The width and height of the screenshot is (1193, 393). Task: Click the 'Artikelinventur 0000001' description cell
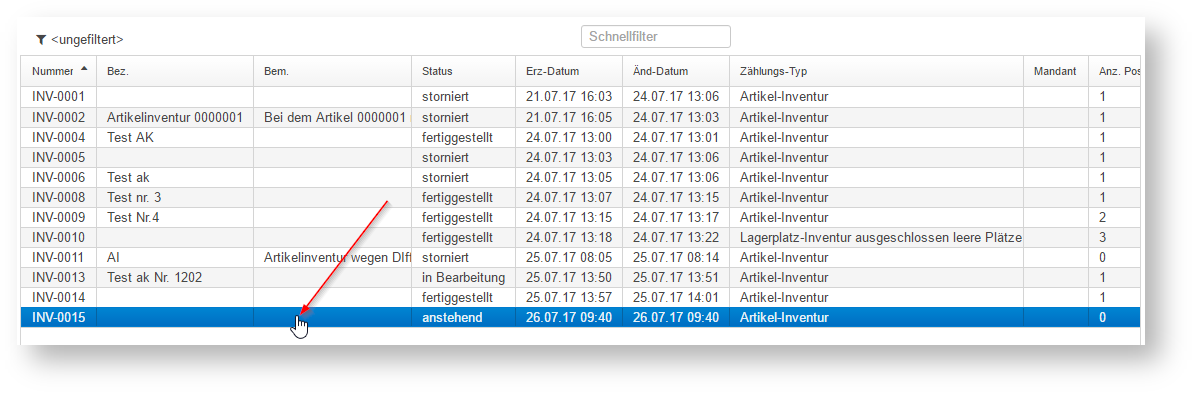175,118
